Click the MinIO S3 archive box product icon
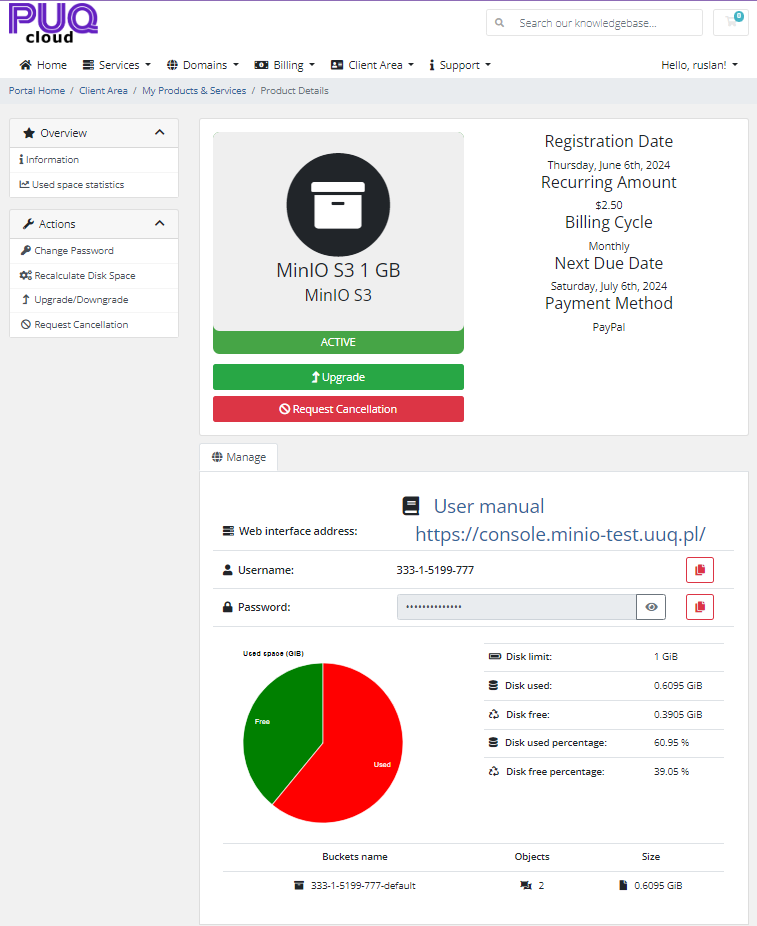The width and height of the screenshot is (757, 926). pos(338,204)
